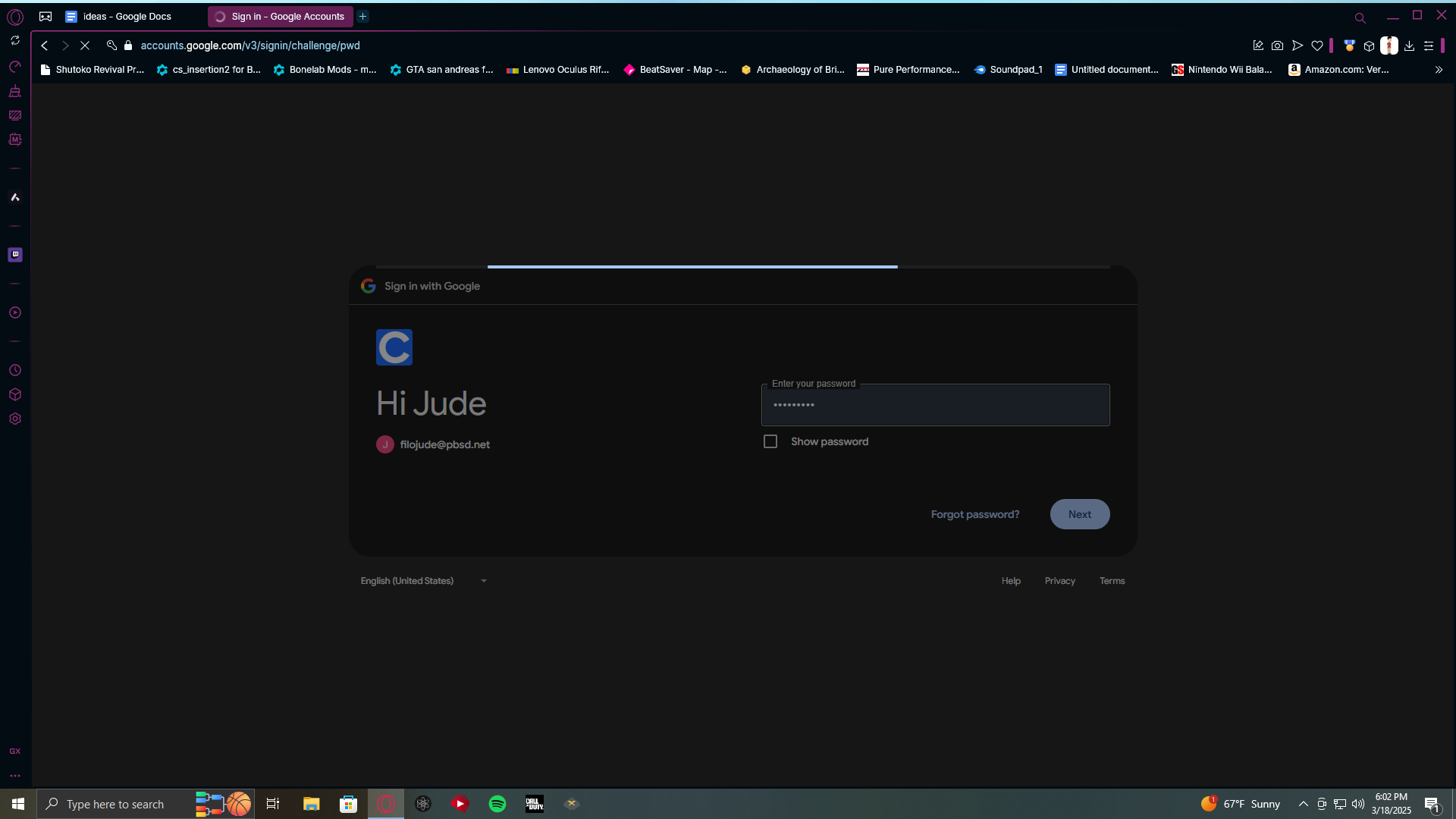This screenshot has height=819, width=1456.
Task: Open Untitled document bookmark
Action: tap(1107, 70)
